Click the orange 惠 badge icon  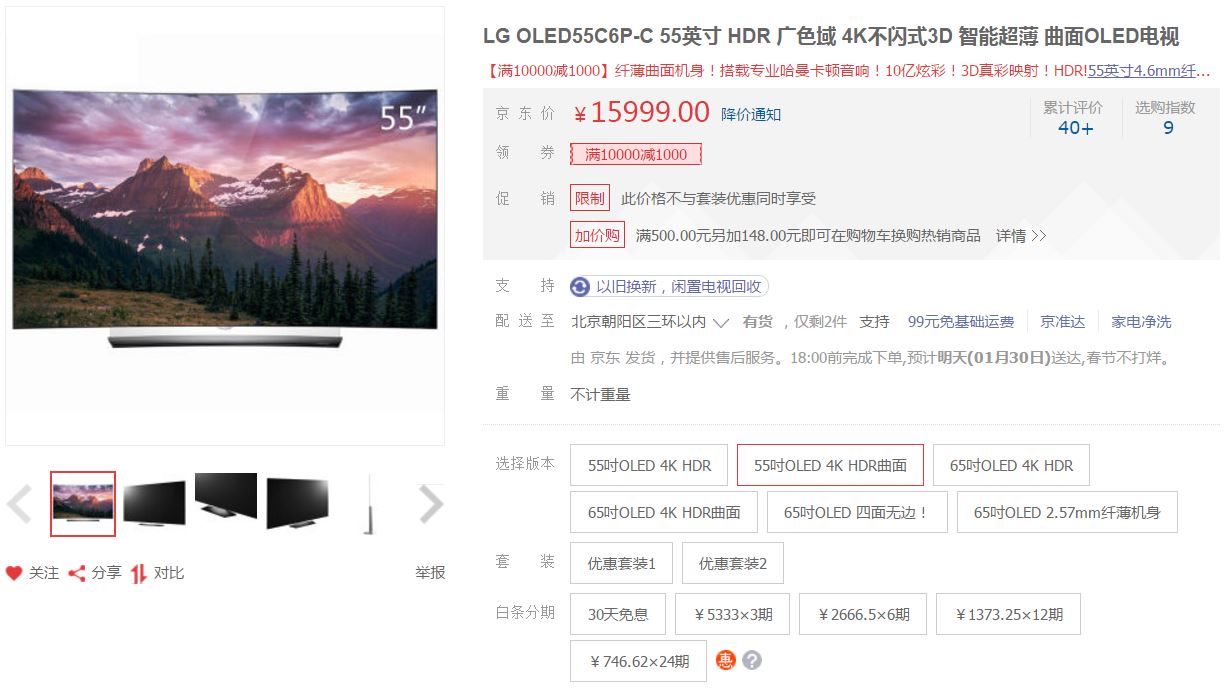(x=726, y=661)
